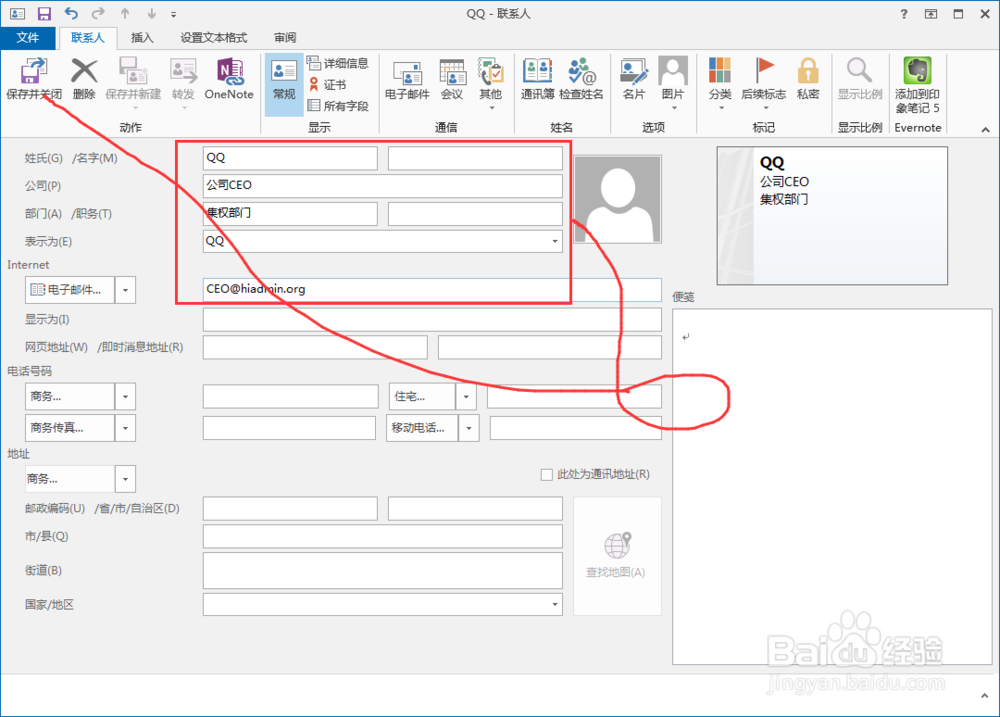Screen dimensions: 1000x717
Task: Click the Job title (职务) field
Action: 475,214
